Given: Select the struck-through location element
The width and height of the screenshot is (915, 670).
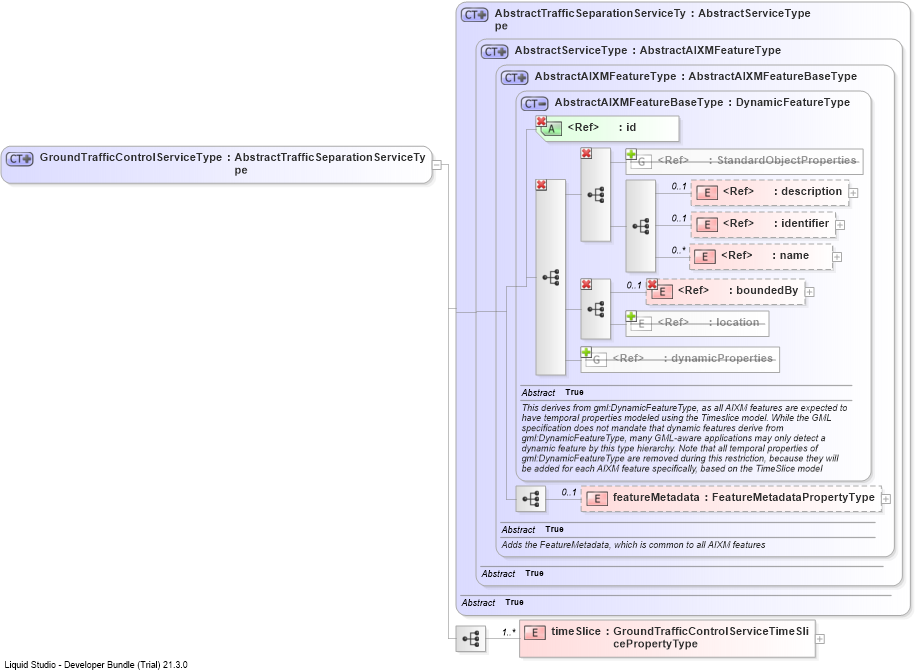Looking at the screenshot, I should [697, 323].
